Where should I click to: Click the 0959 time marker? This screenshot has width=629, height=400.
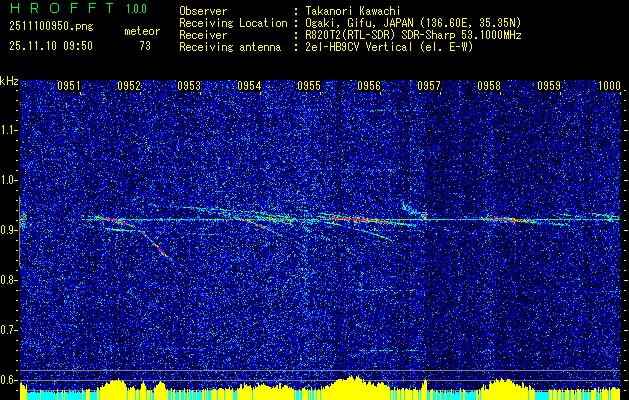(549, 85)
